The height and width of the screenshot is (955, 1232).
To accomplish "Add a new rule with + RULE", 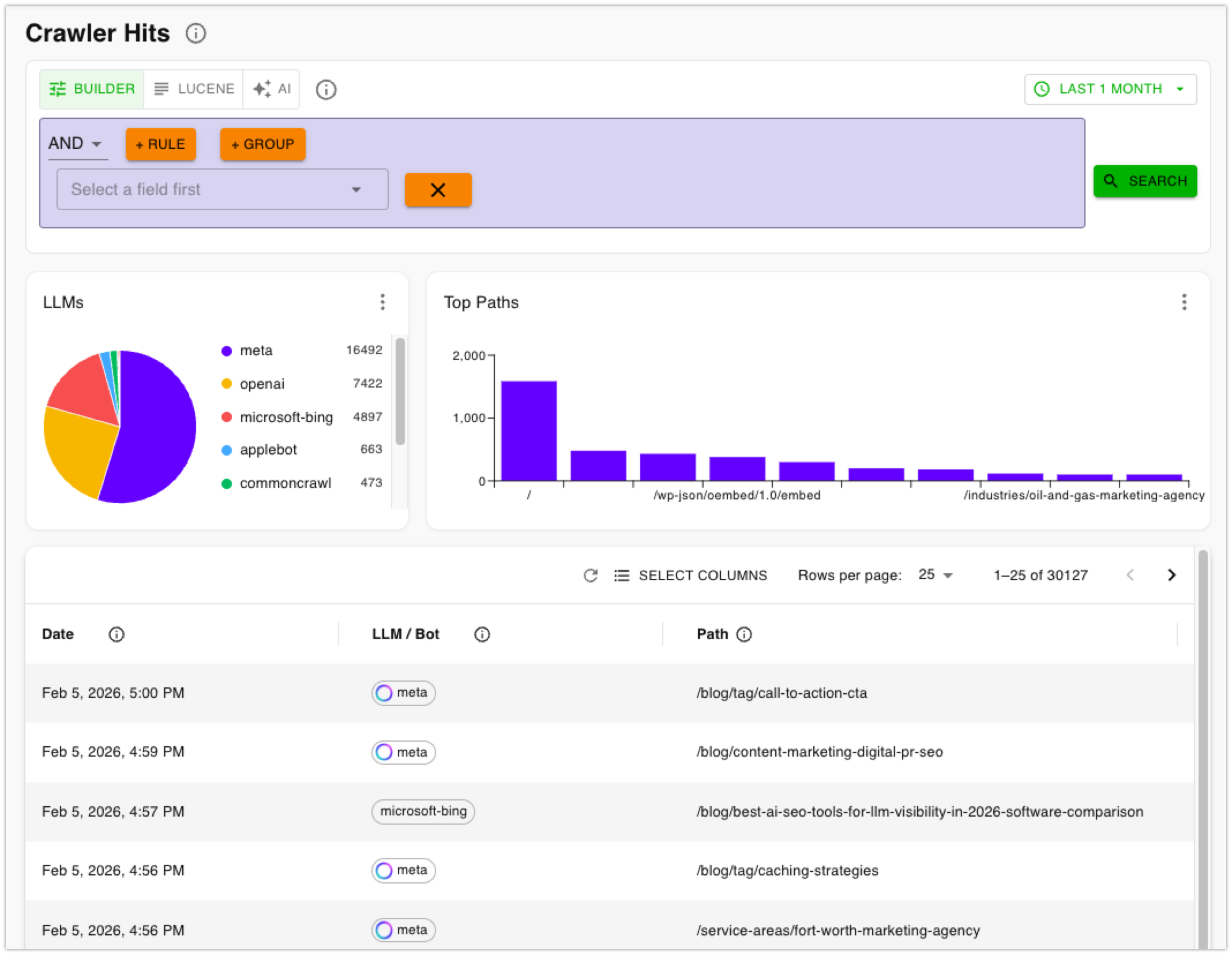I will click(x=160, y=144).
